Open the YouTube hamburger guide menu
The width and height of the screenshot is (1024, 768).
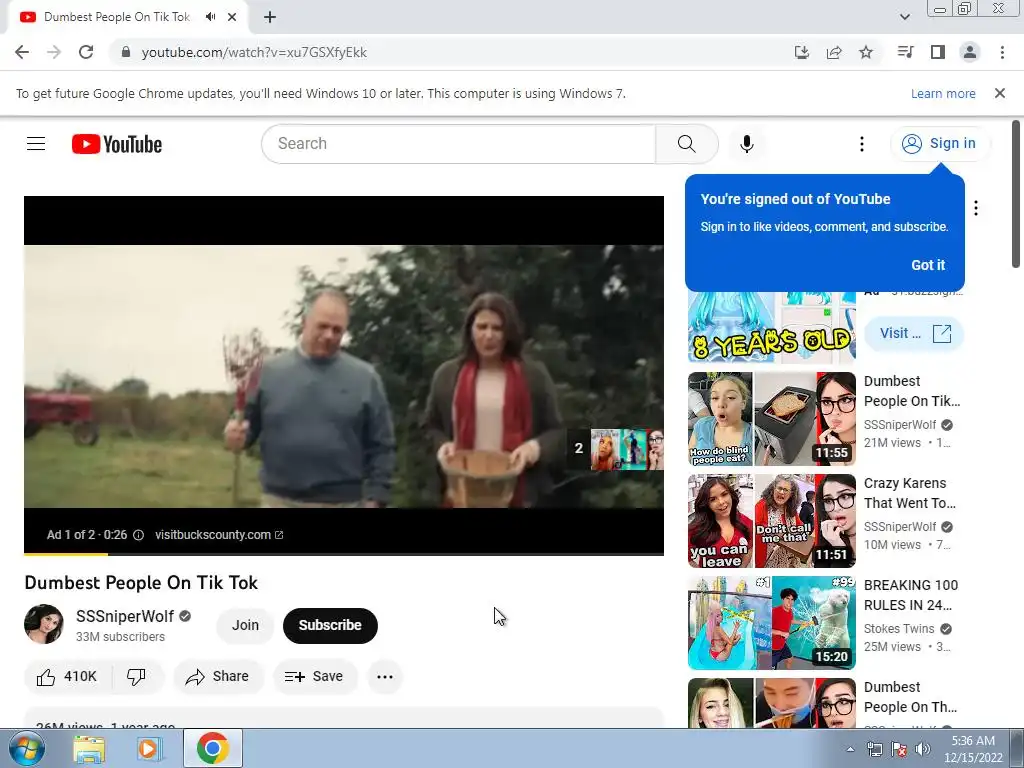coord(36,144)
